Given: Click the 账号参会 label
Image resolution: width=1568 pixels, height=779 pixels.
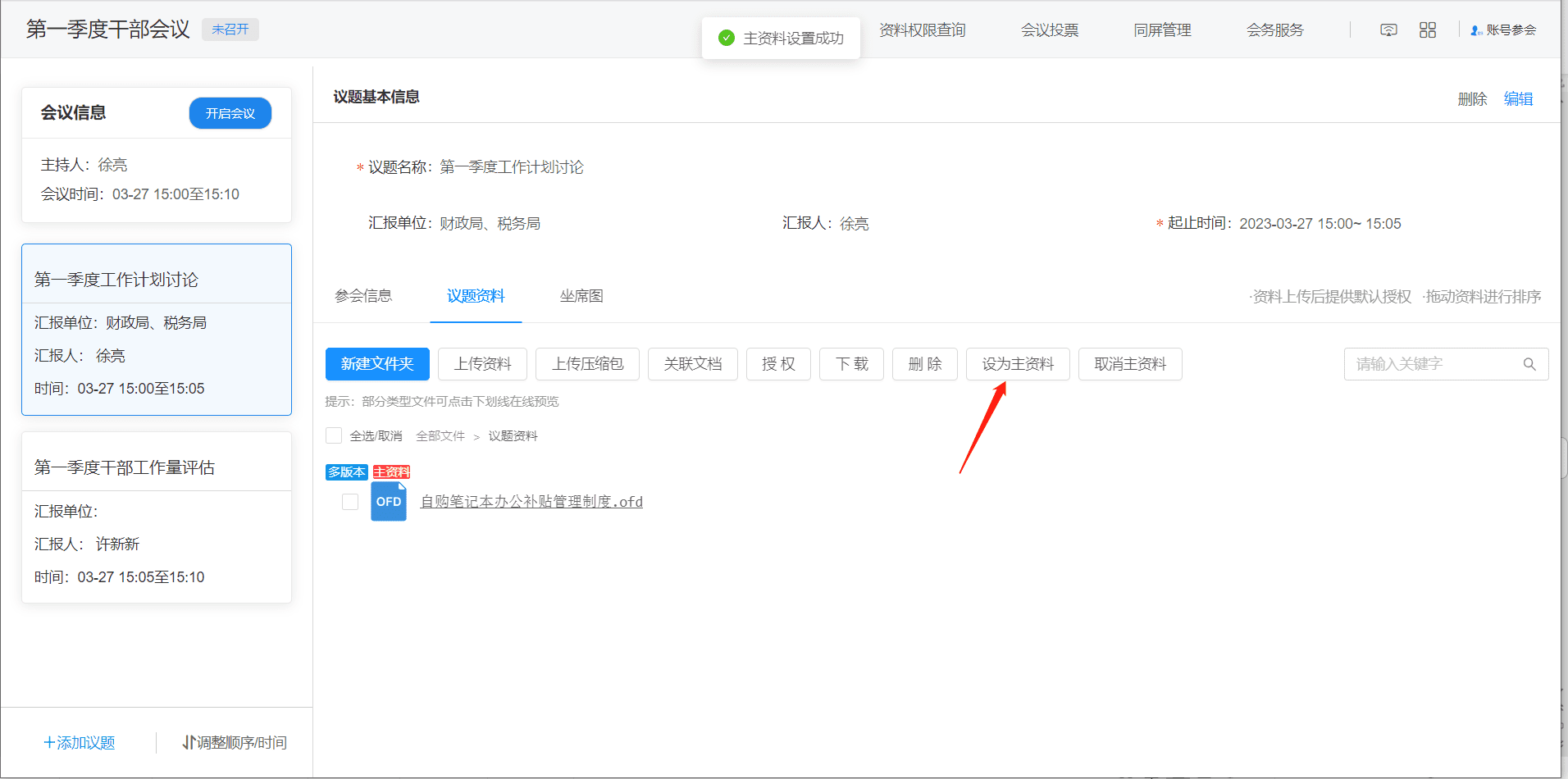Looking at the screenshot, I should click(1511, 30).
